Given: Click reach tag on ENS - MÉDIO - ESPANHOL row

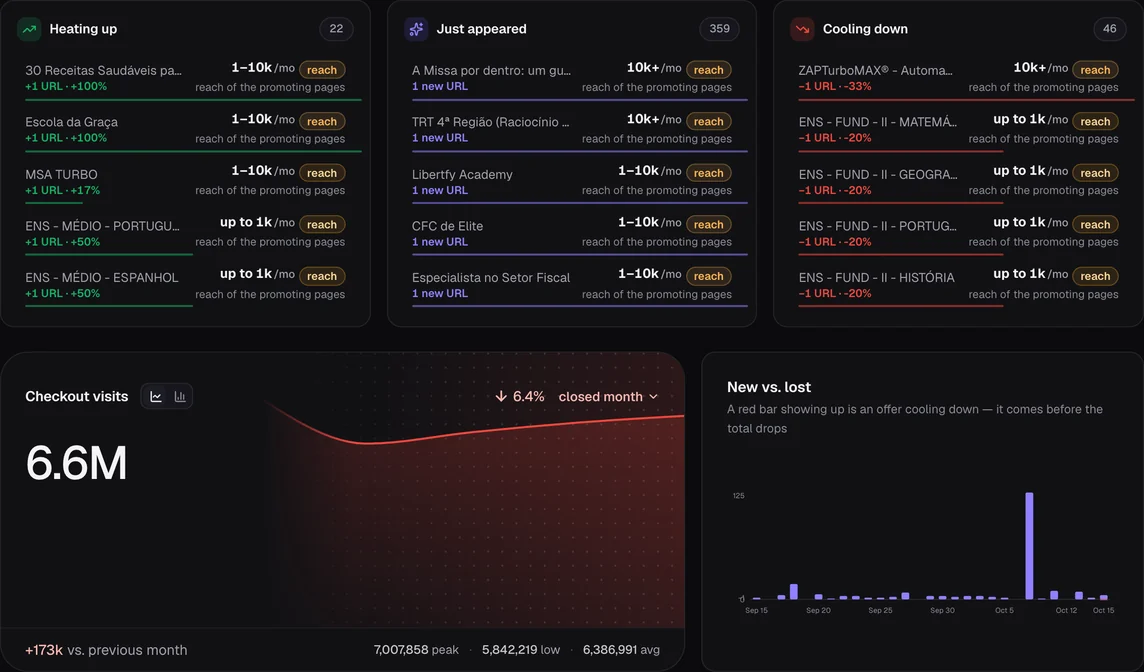Looking at the screenshot, I should point(322,276).
